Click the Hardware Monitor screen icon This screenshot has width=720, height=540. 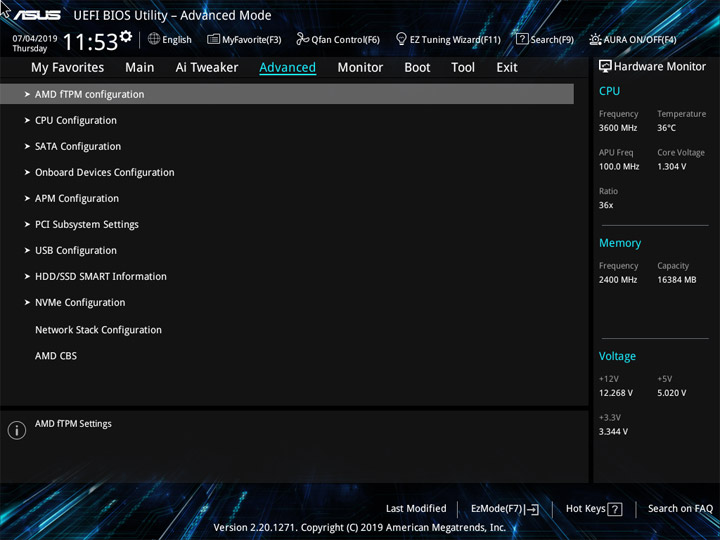click(x=605, y=66)
